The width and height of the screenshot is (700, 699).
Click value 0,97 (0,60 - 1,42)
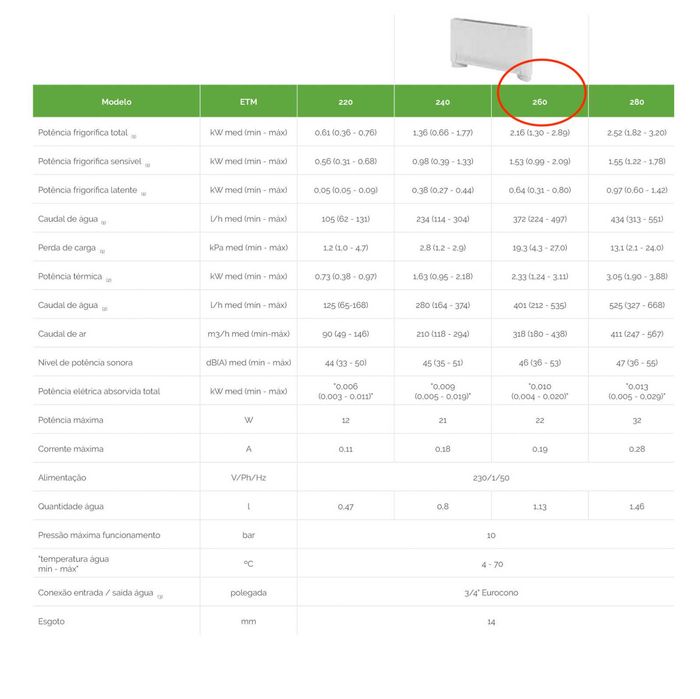[637, 190]
